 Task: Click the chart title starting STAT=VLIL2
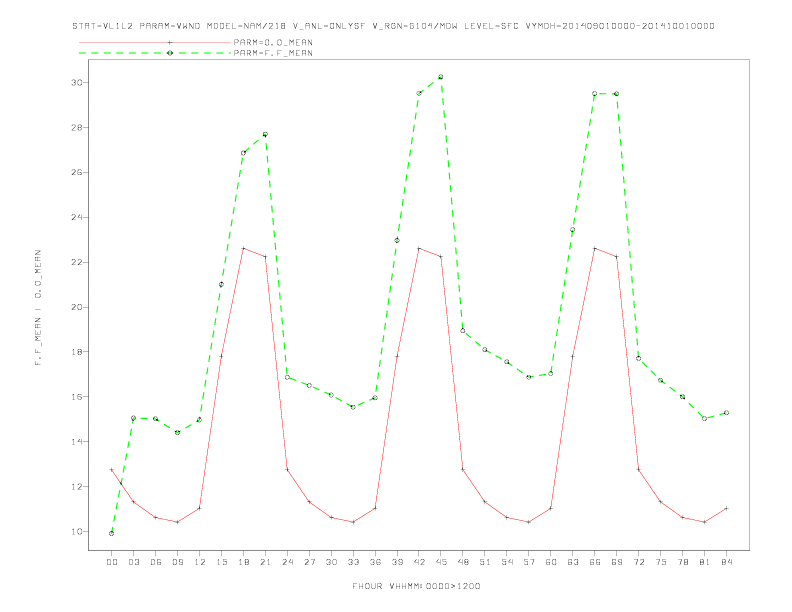(393, 26)
